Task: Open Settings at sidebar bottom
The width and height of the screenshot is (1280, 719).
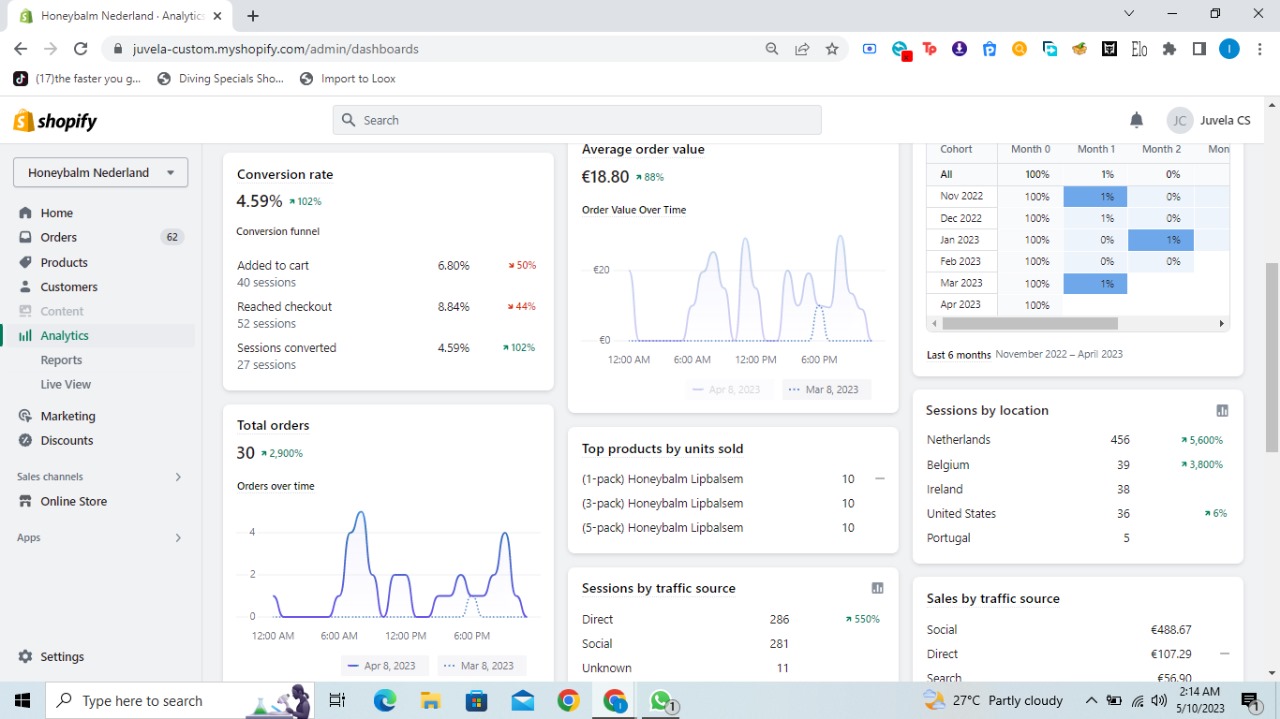Action: [62, 657]
